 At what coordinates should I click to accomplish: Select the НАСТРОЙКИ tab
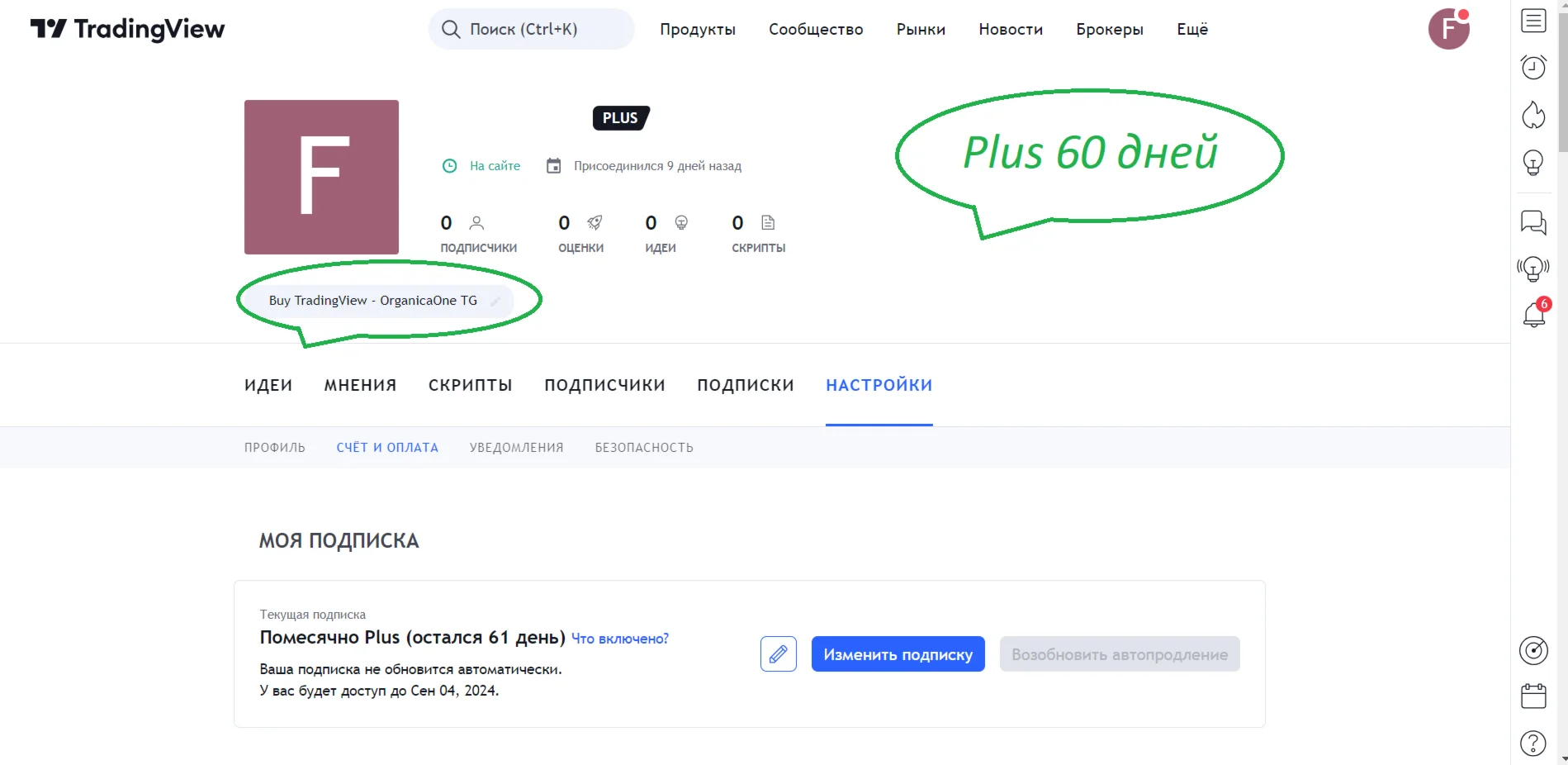click(x=879, y=385)
